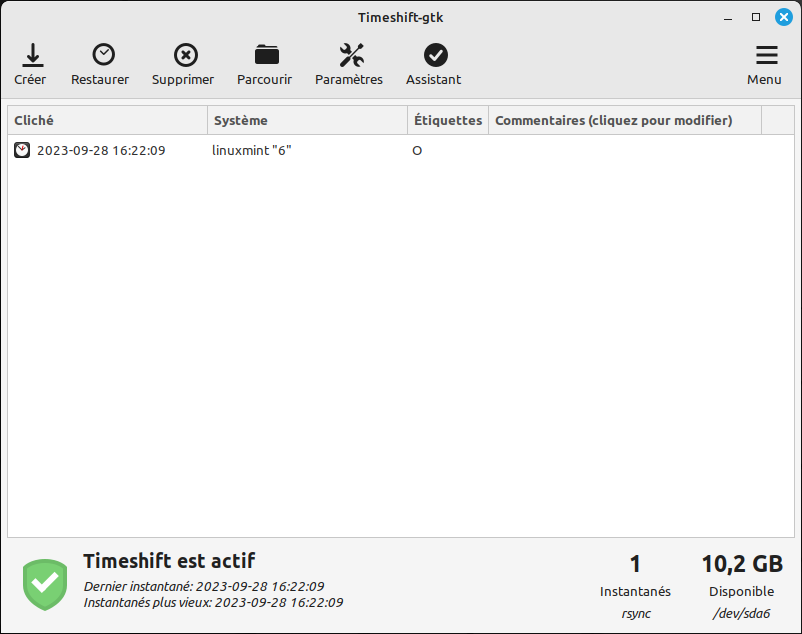This screenshot has width=802, height=634.
Task: Minimize the Timeshift-gtk window
Action: tap(728, 18)
